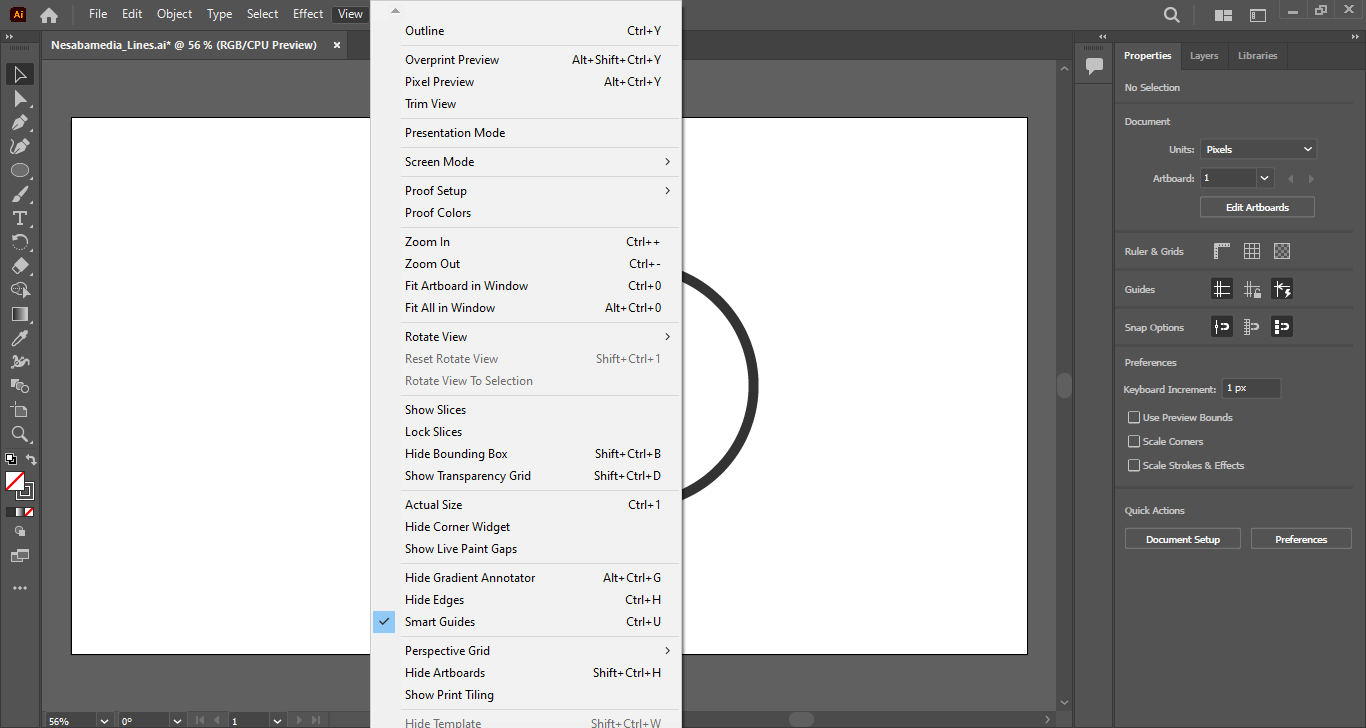Image resolution: width=1366 pixels, height=728 pixels.
Task: Enable Use Preview Bounds checkbox
Action: click(1134, 417)
